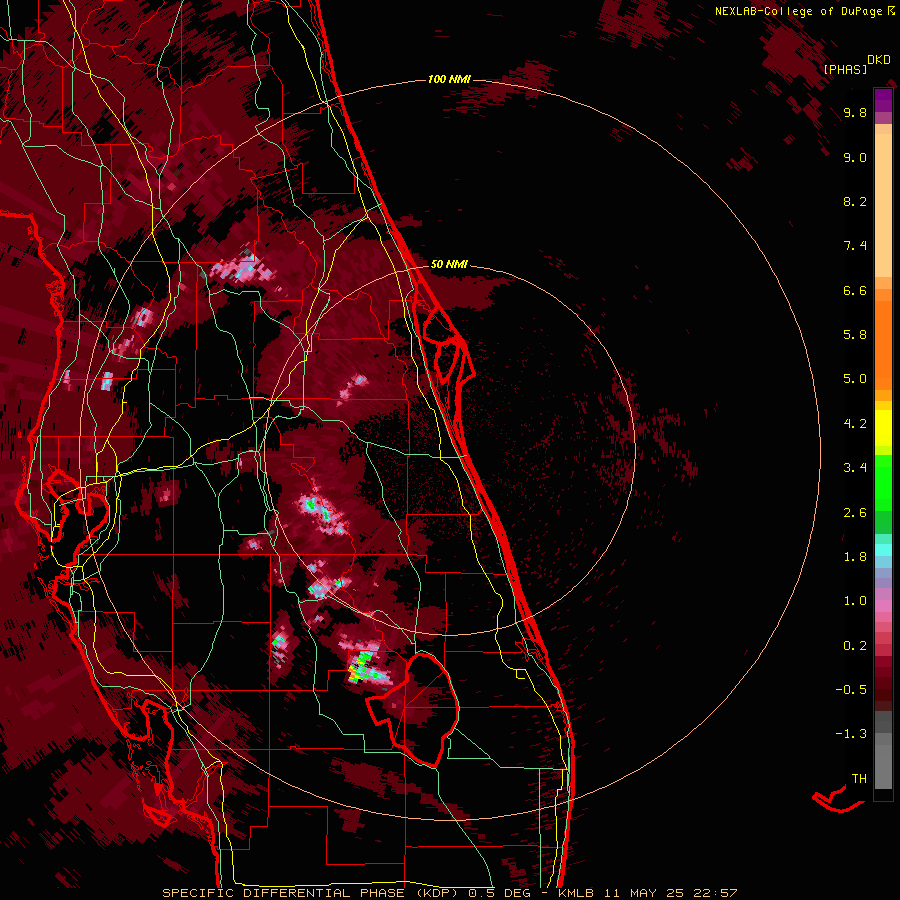
Task: Click the 0.2 scale value
Action: click(855, 646)
